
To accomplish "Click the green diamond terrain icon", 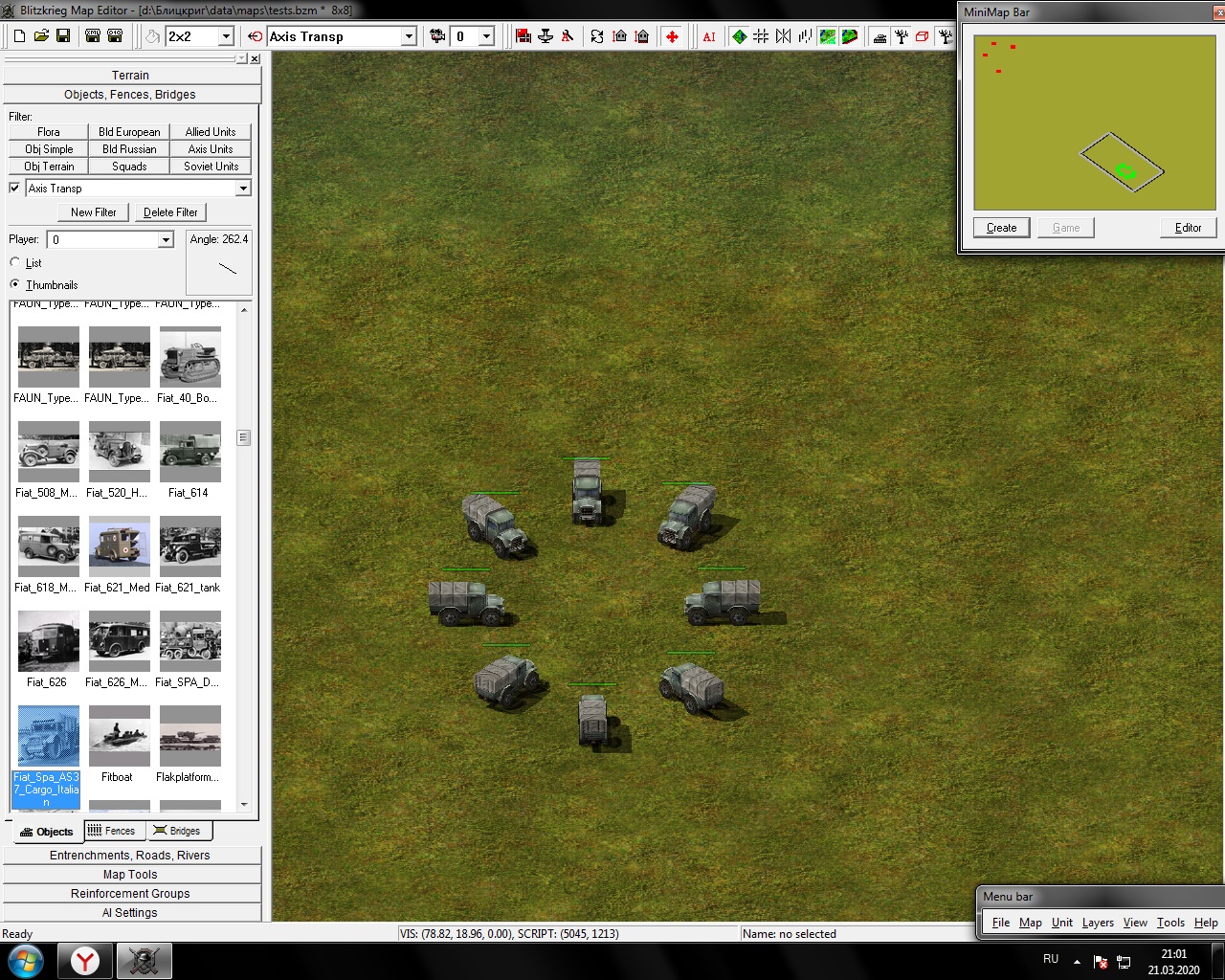I will coord(739,36).
